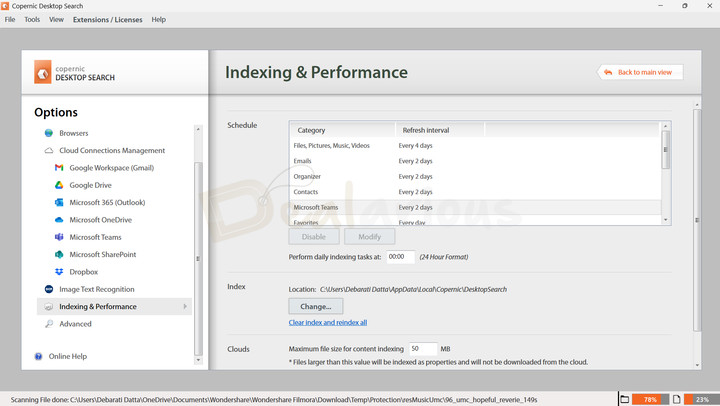This screenshot has width=720, height=406.
Task: Click the Modify schedule button
Action: tap(369, 237)
